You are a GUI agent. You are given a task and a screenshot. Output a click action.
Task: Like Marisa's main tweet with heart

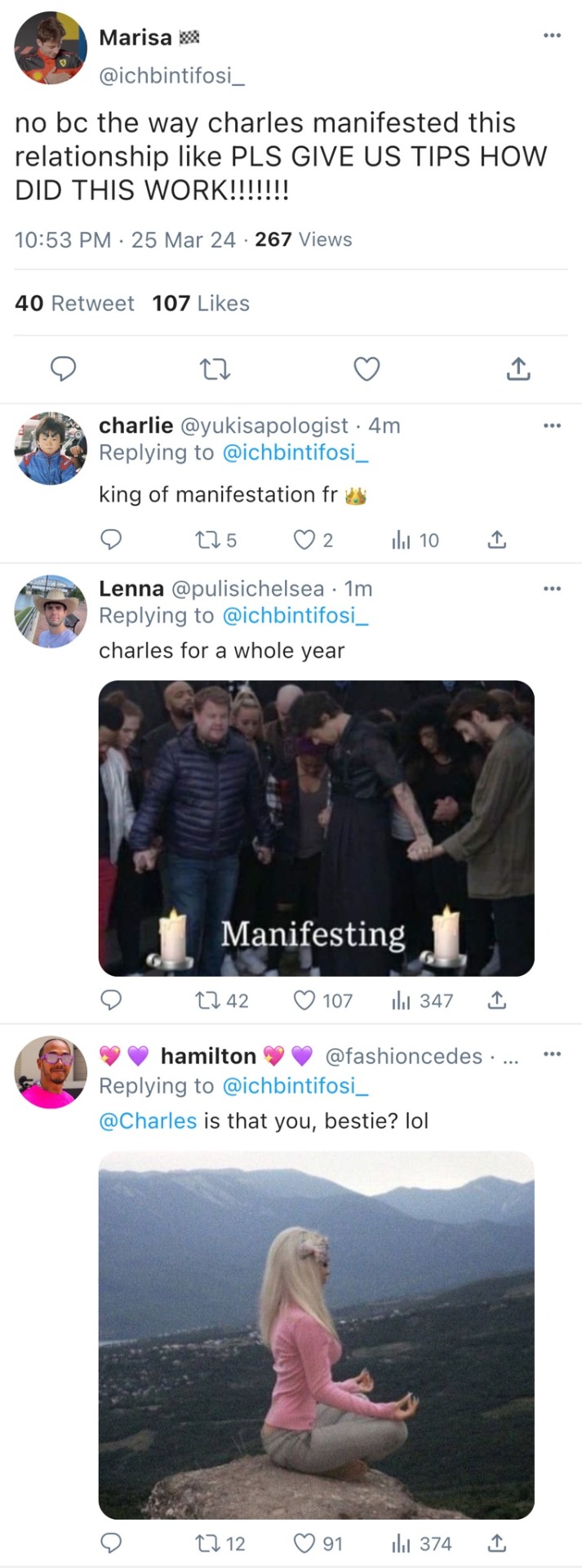(367, 370)
